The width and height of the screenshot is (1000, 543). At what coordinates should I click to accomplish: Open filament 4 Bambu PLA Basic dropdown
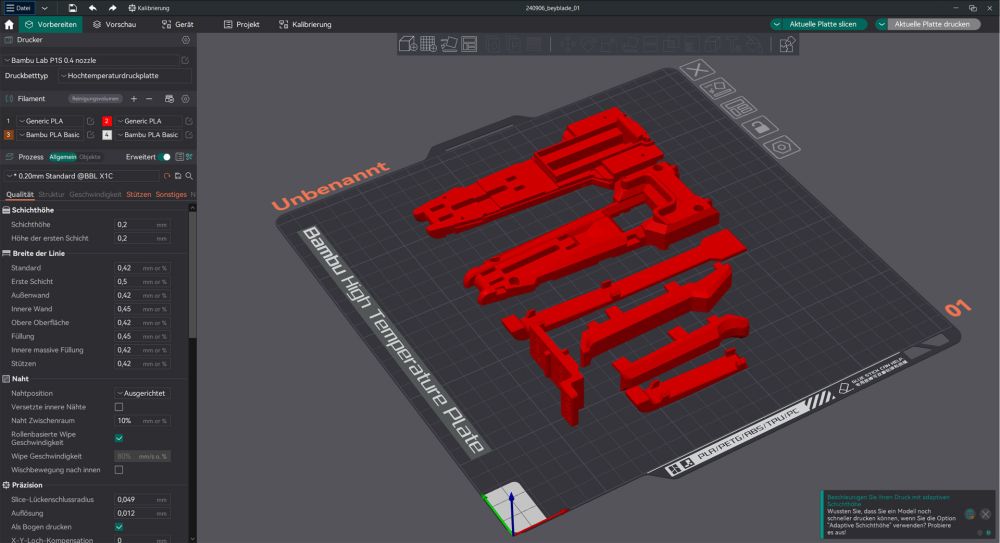(148, 135)
